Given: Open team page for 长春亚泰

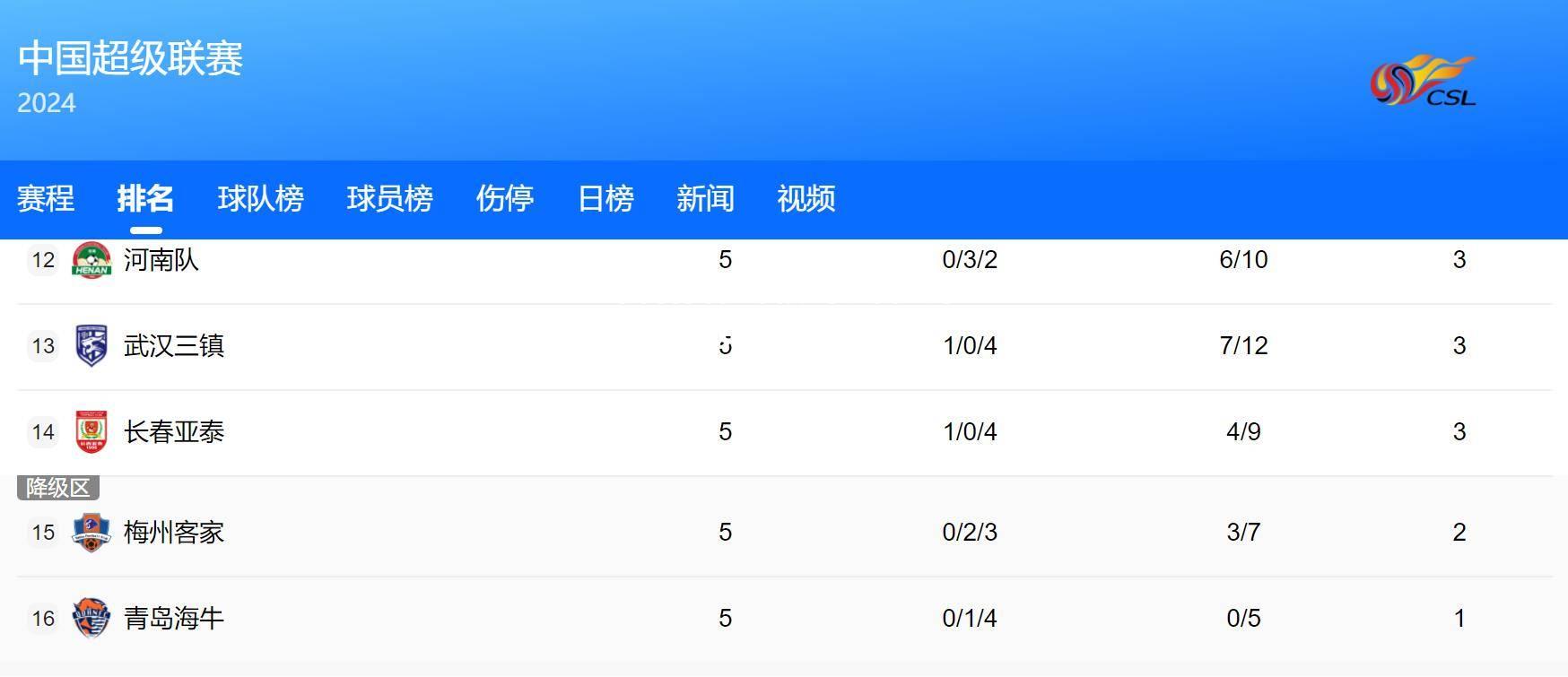Looking at the screenshot, I should 174,432.
